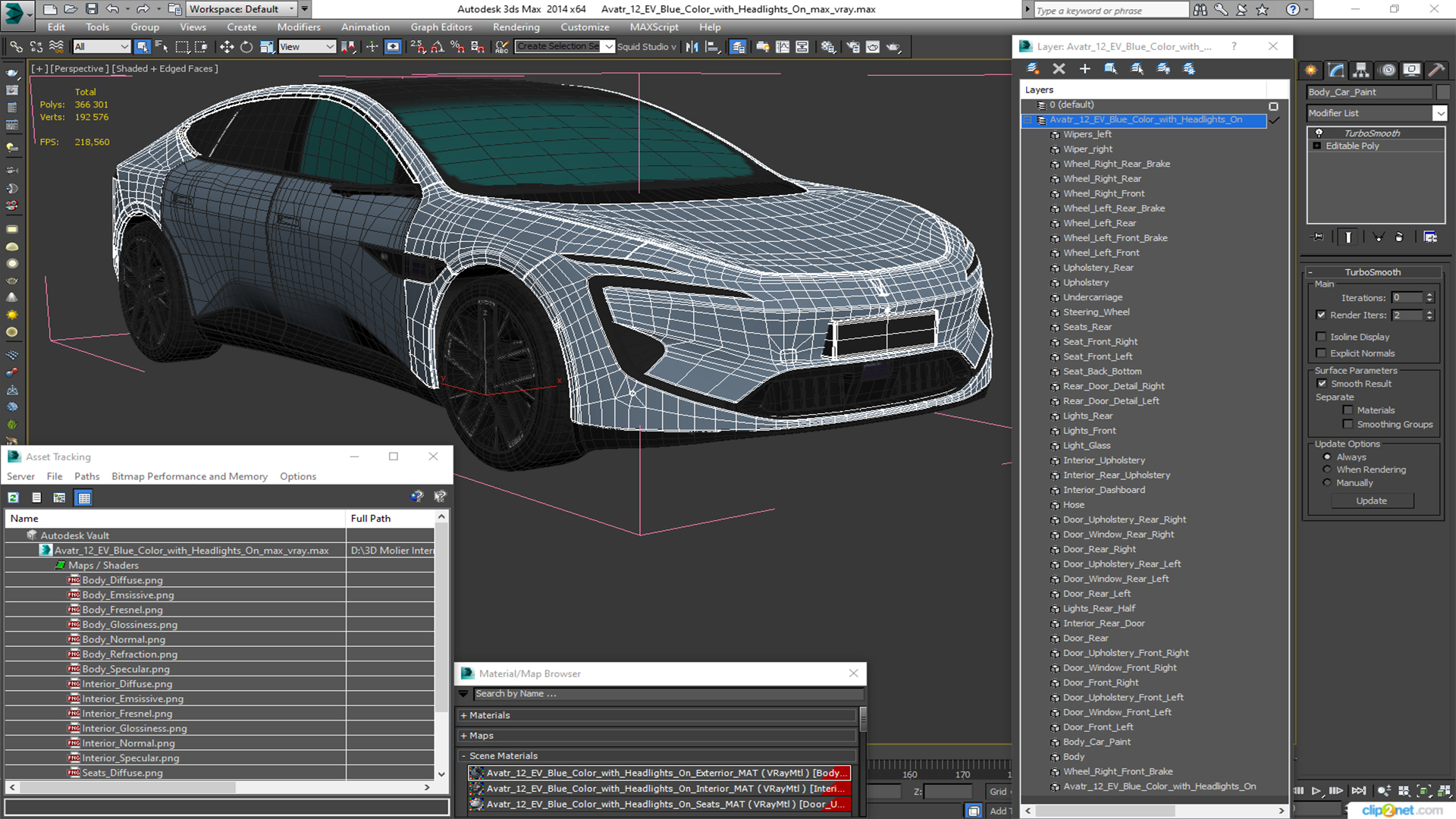The width and height of the screenshot is (1456, 819).
Task: Select the Rotate tool in main toolbar
Action: click(x=246, y=47)
